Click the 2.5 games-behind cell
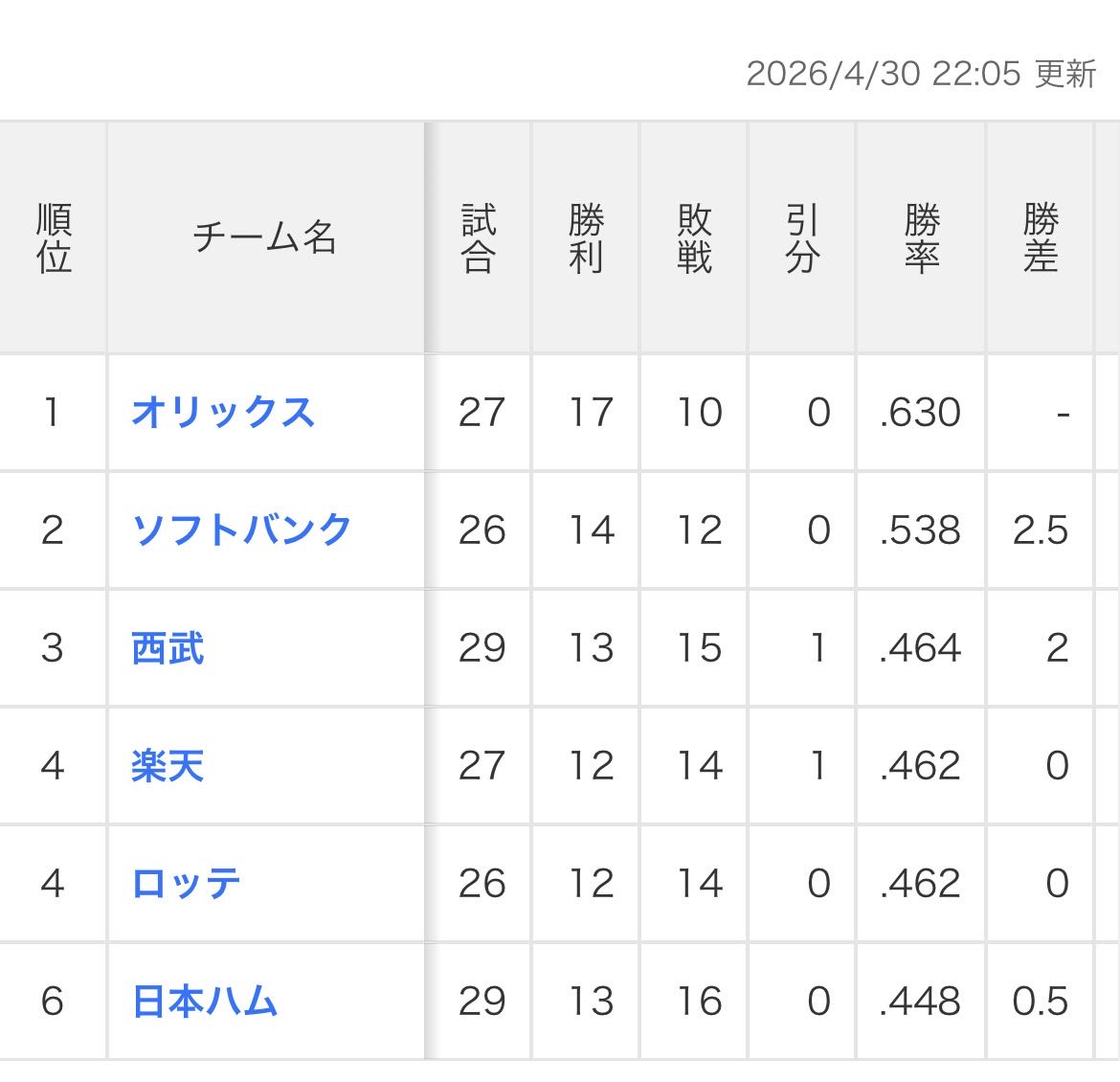 pos(1040,530)
